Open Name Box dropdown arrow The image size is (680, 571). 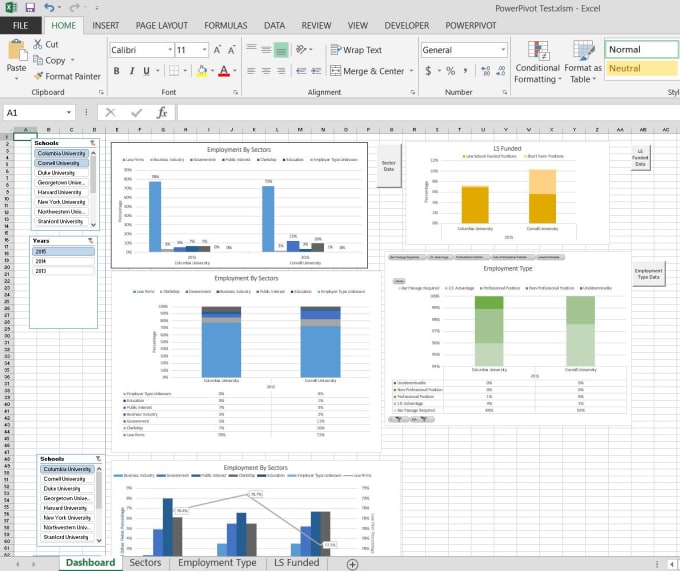pos(69,113)
